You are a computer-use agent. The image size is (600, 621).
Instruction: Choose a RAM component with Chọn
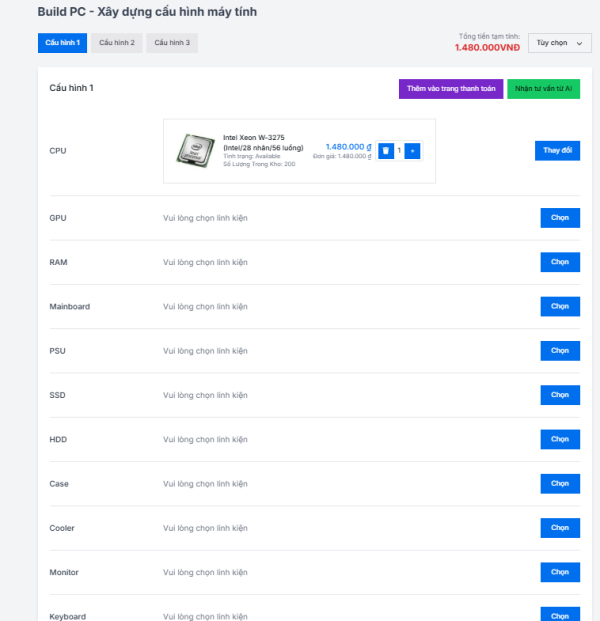tap(560, 262)
